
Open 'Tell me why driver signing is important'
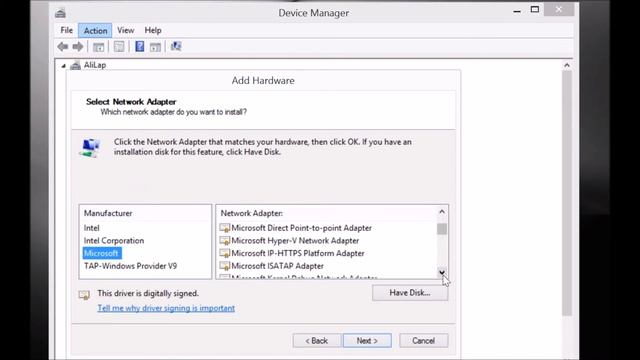tap(166, 308)
